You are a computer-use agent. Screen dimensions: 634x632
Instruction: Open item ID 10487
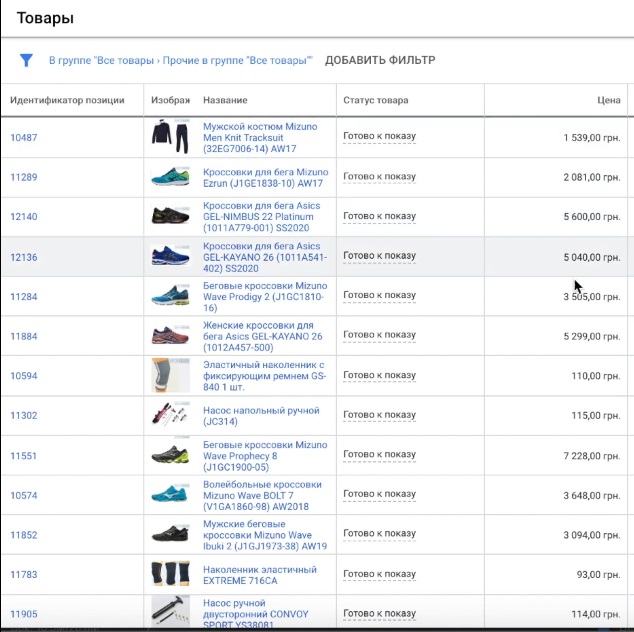23,137
